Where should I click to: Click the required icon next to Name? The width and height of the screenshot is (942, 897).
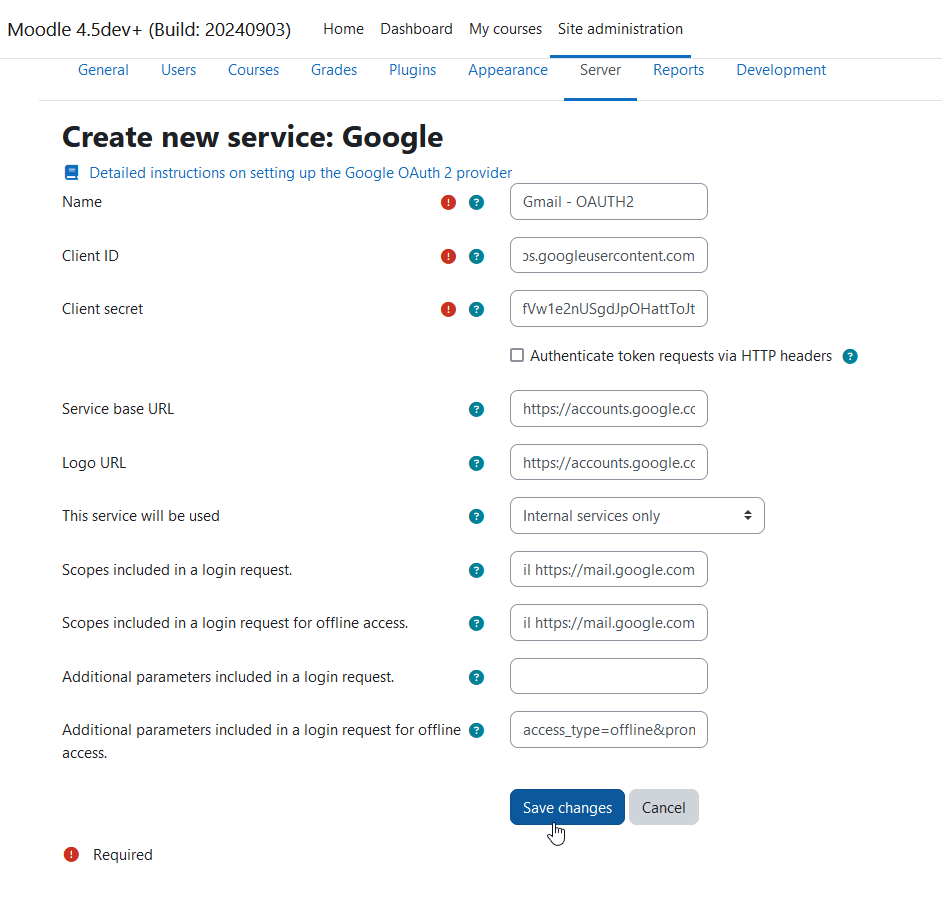448,202
